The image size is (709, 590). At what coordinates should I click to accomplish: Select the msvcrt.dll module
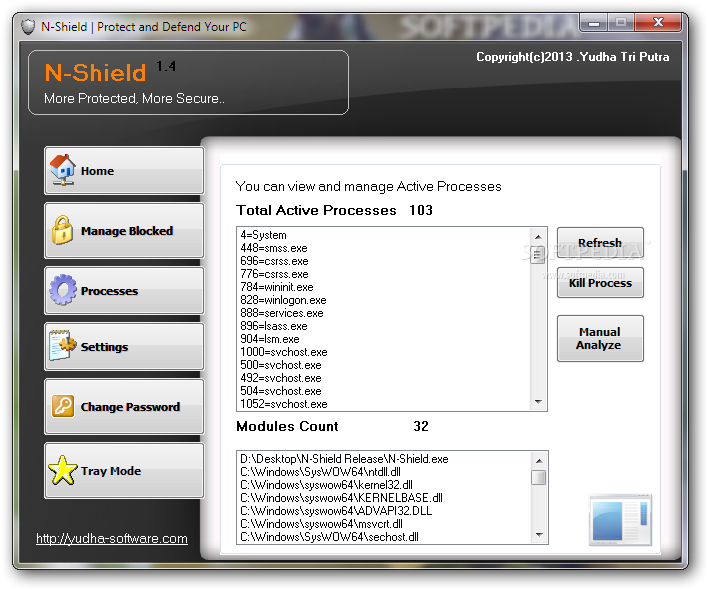point(384,524)
